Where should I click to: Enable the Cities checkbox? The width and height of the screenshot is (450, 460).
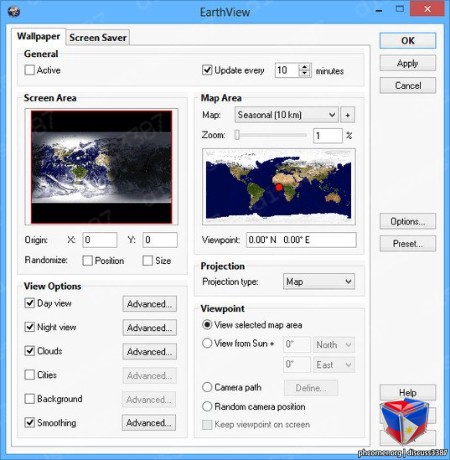pyautogui.click(x=30, y=375)
